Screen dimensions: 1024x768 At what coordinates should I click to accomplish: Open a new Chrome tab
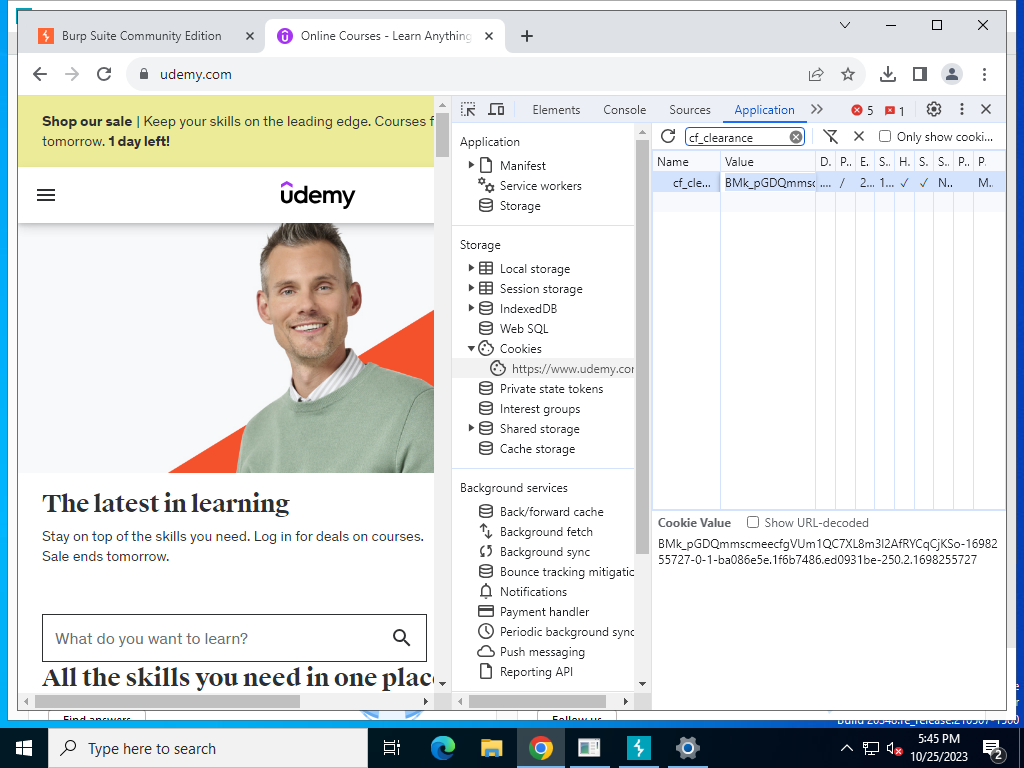[x=527, y=36]
